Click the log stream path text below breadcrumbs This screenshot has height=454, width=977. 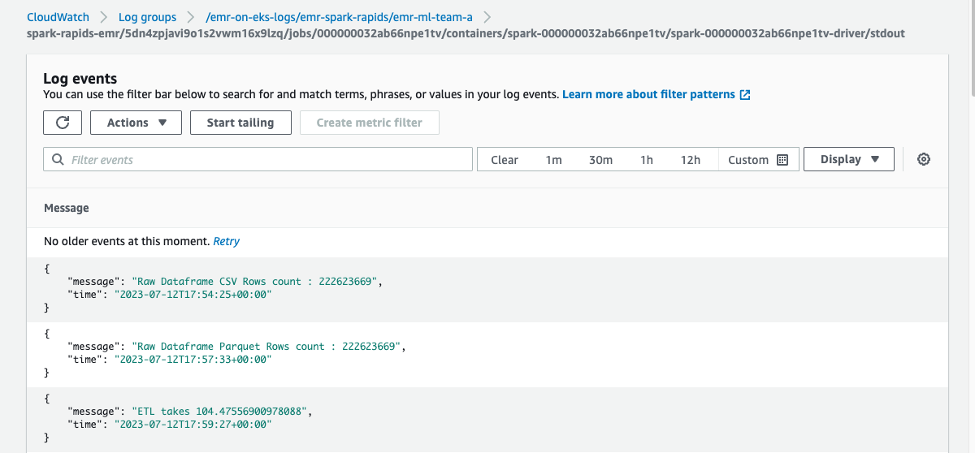pos(465,33)
